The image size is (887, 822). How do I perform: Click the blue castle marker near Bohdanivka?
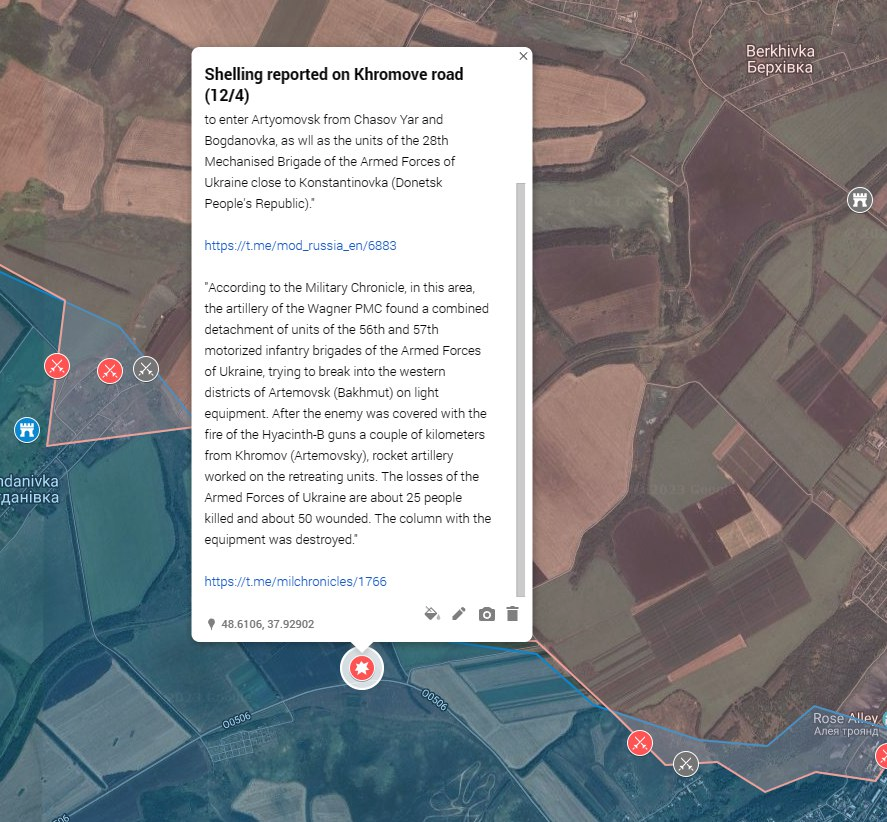(x=27, y=430)
